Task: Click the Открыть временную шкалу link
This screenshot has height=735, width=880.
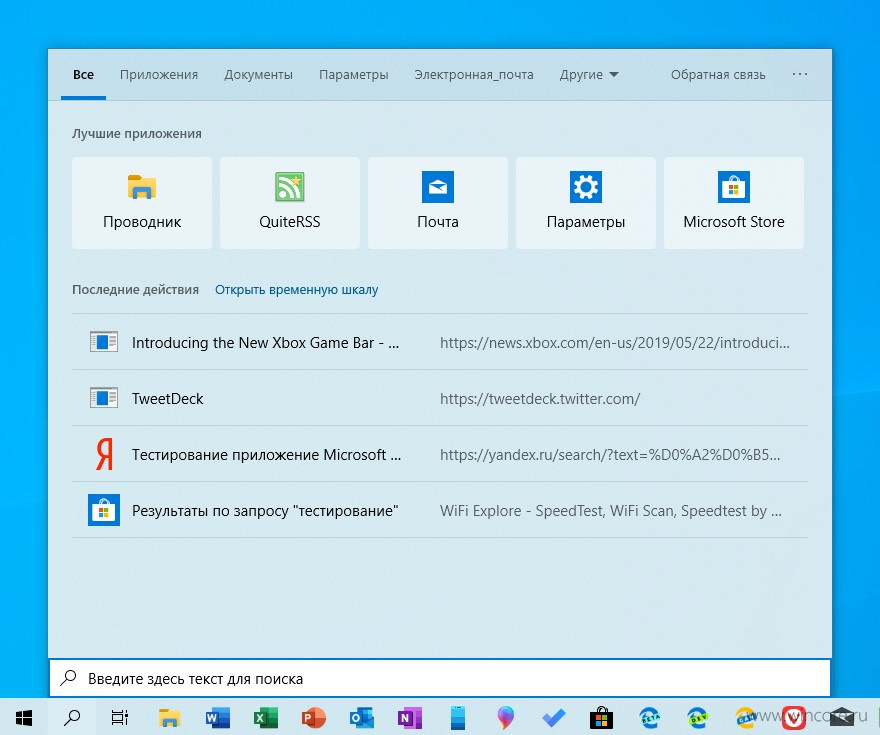Action: pos(296,290)
